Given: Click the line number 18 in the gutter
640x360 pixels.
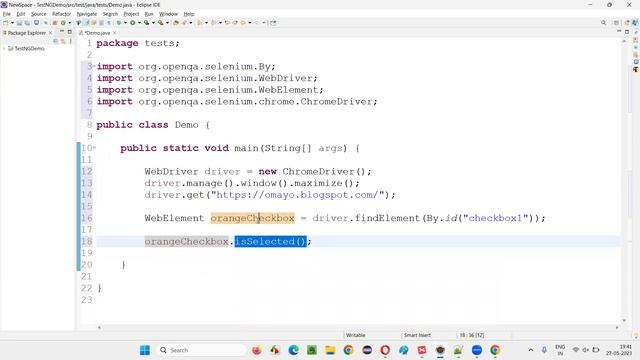Looking at the screenshot, I should point(87,241).
